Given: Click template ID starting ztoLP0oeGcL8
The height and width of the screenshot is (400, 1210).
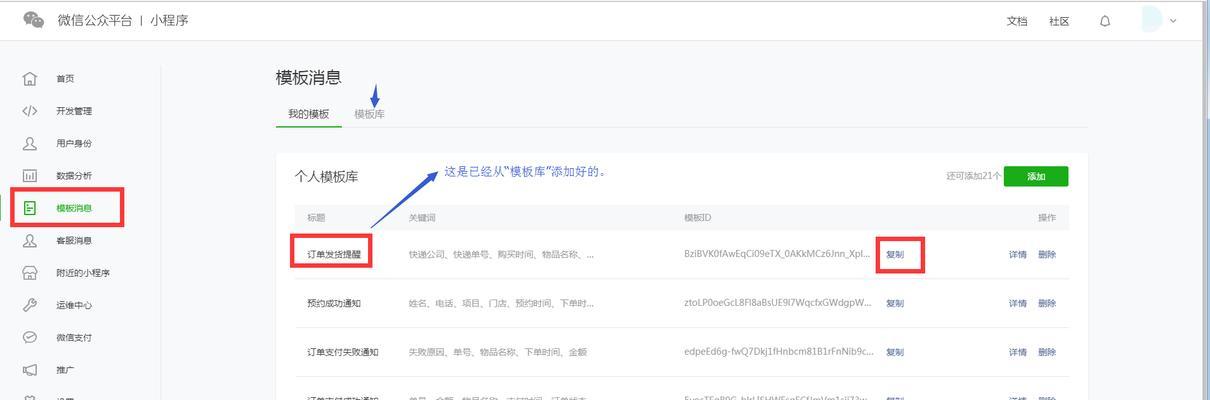Looking at the screenshot, I should [x=777, y=303].
